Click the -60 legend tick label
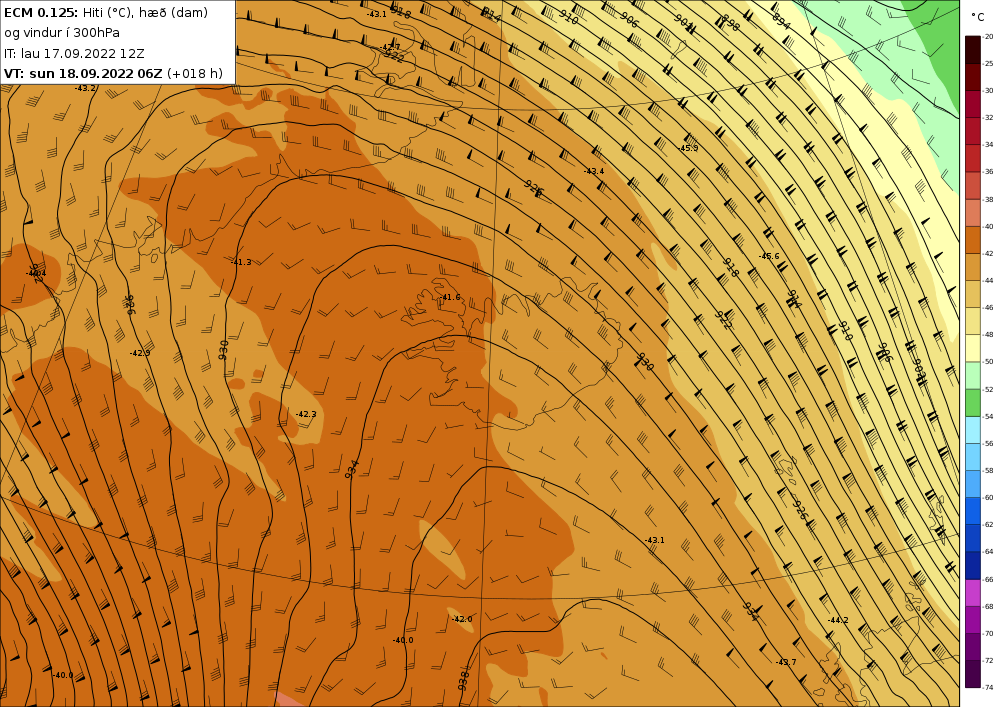 point(988,498)
